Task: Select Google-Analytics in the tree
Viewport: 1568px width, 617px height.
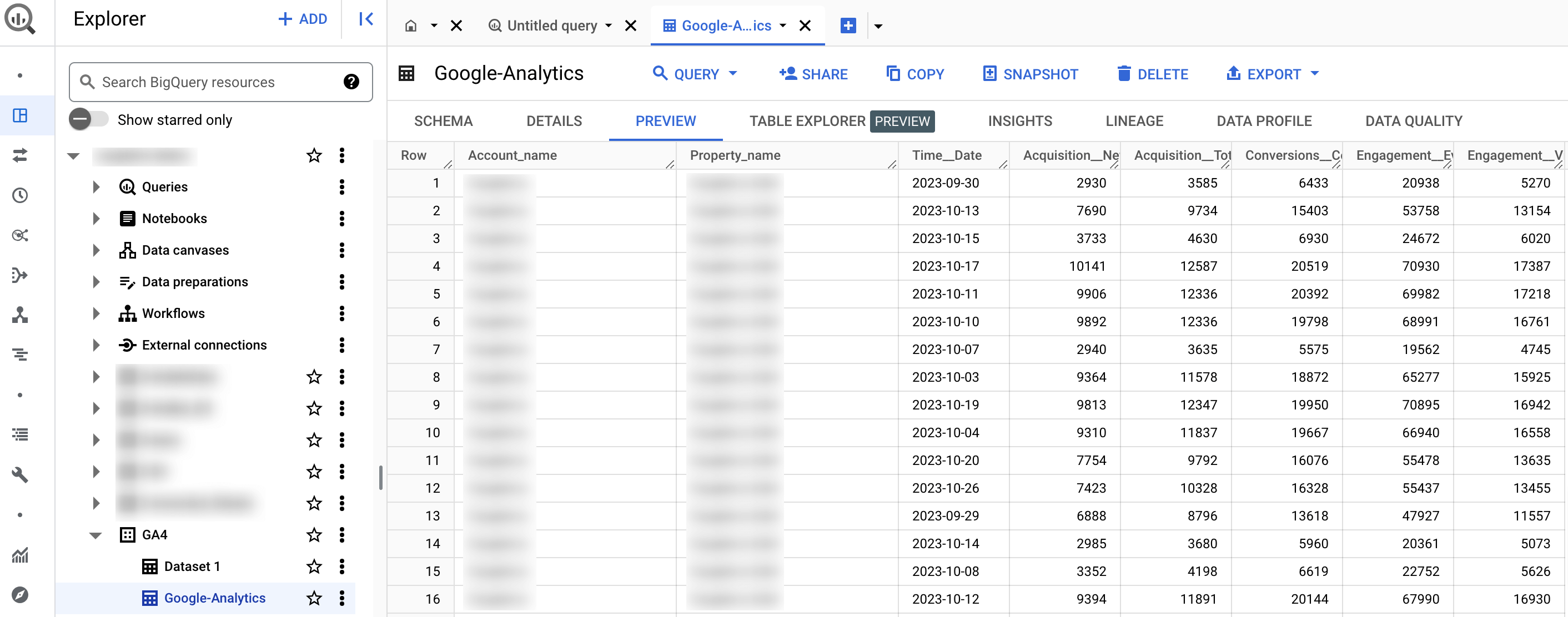Action: point(214,598)
